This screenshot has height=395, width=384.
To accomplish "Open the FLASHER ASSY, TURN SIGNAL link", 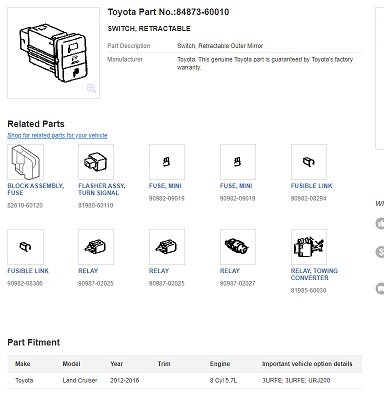I will [101, 189].
